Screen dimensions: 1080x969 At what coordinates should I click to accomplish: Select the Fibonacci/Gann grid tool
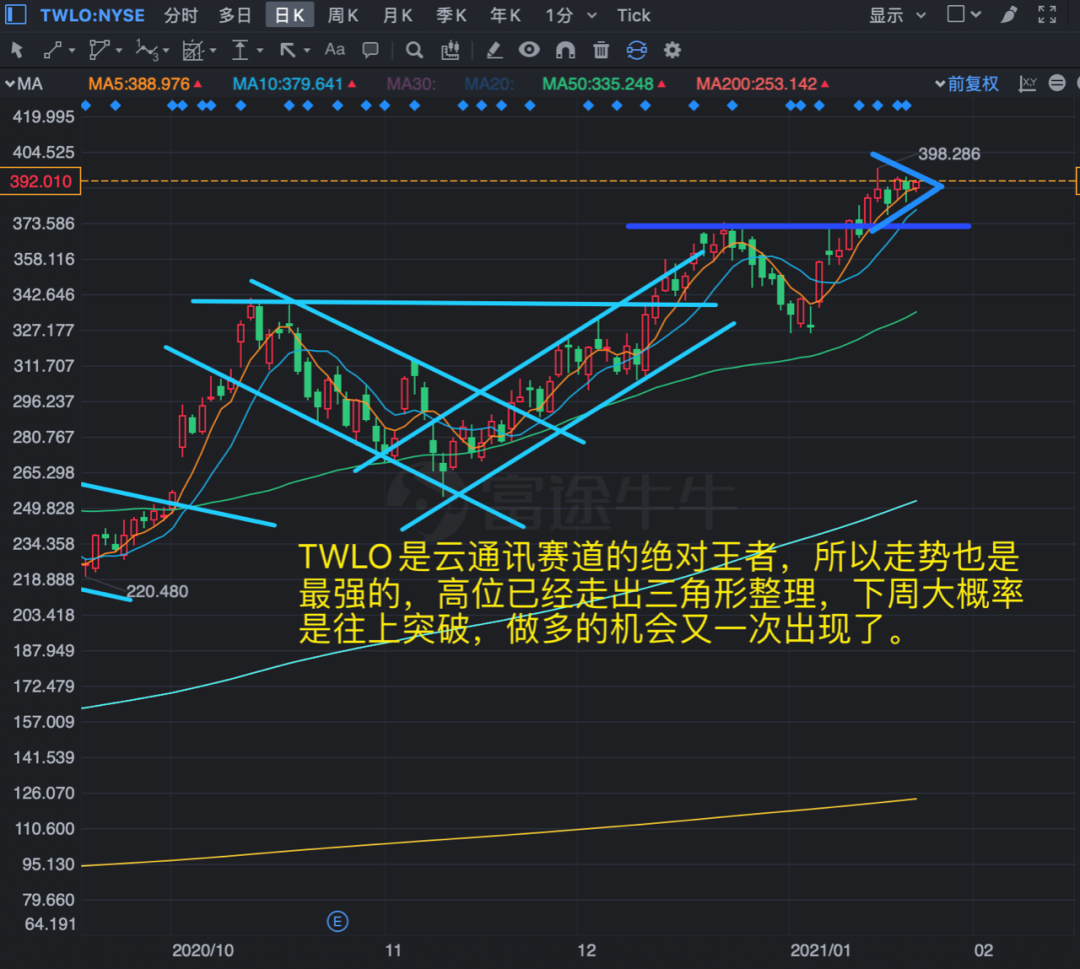[x=192, y=50]
